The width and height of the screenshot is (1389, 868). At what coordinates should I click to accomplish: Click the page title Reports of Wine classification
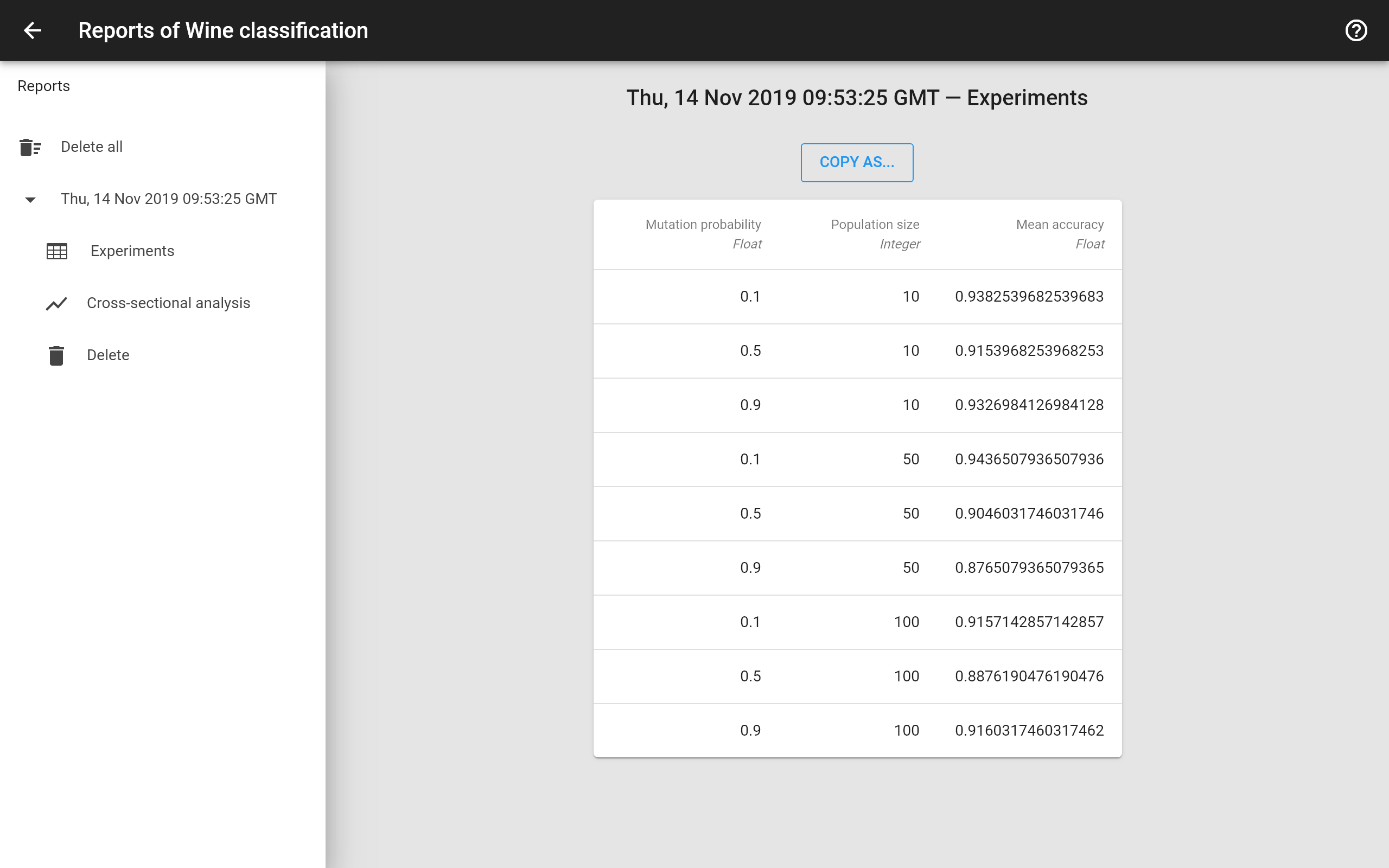point(224,30)
